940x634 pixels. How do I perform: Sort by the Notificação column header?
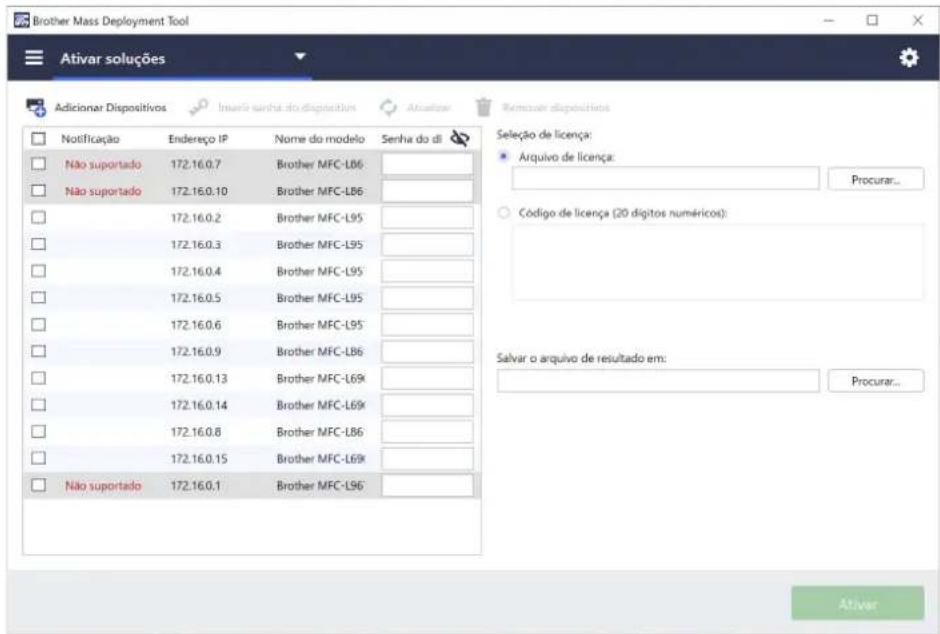[x=90, y=139]
